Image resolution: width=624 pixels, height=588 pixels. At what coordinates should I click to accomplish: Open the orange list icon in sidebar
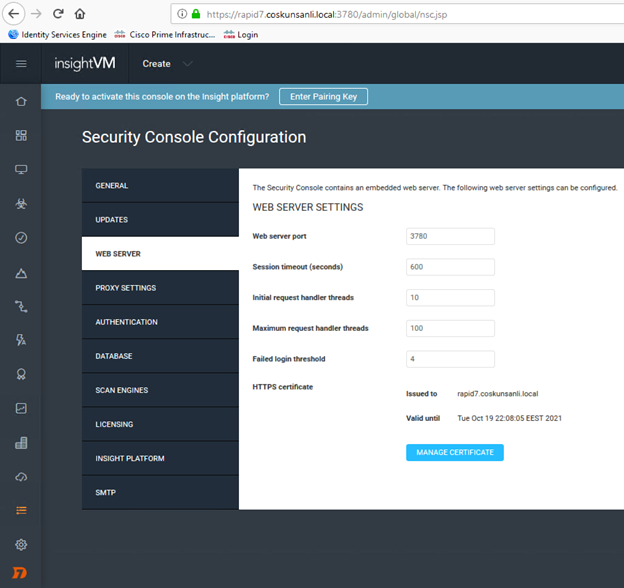pos(21,510)
